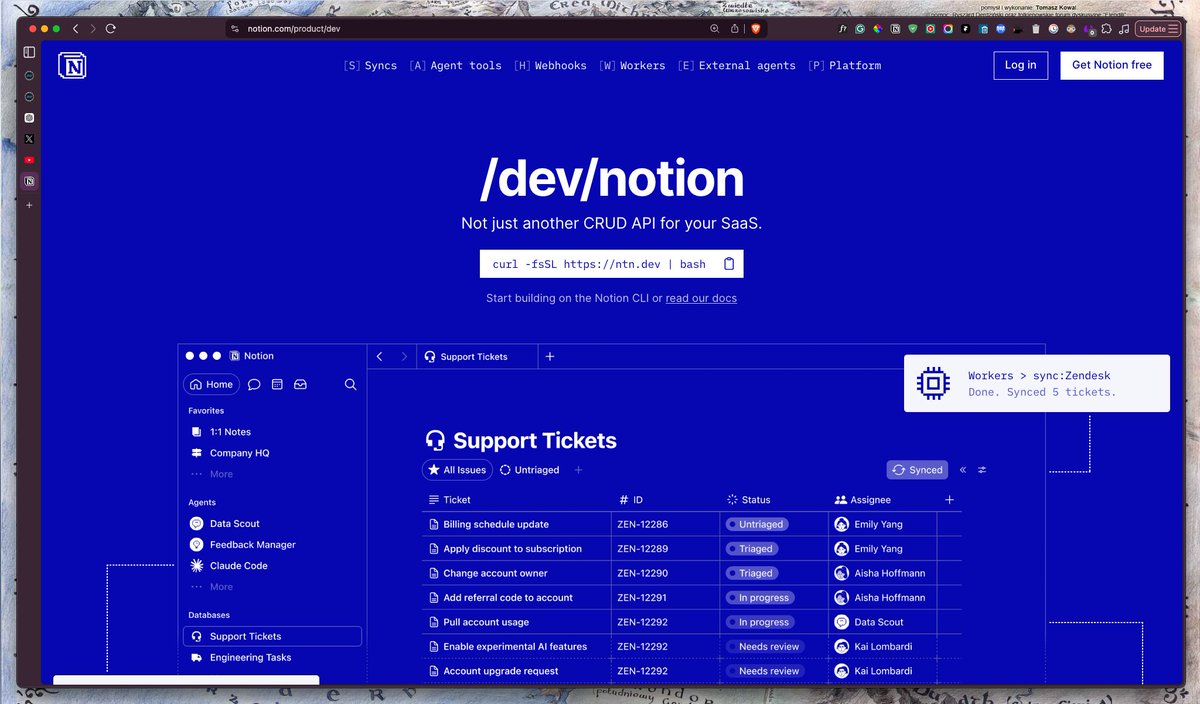Open the media control music note icon
This screenshot has height=704, width=1200.
(1124, 29)
